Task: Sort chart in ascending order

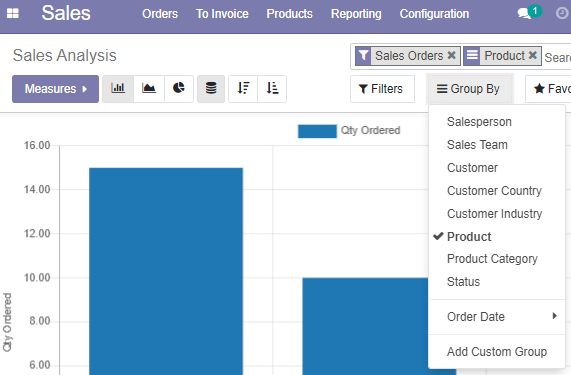Action: click(x=272, y=88)
